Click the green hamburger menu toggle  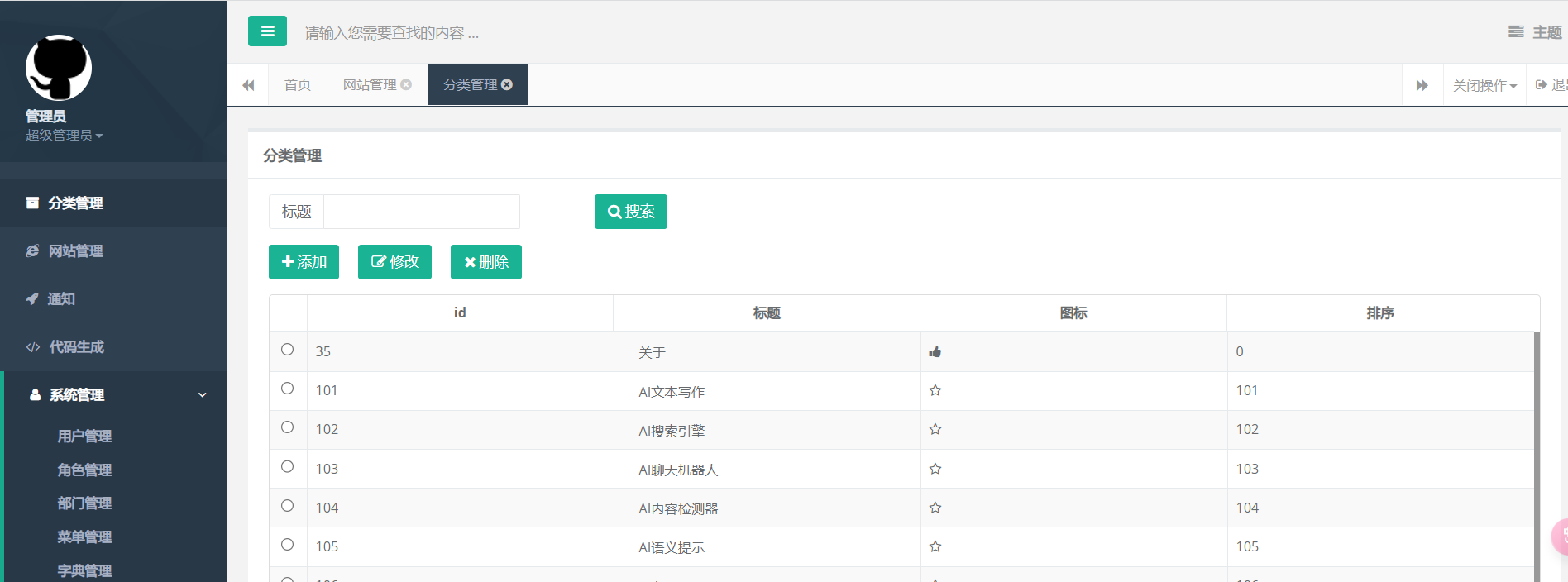(267, 31)
